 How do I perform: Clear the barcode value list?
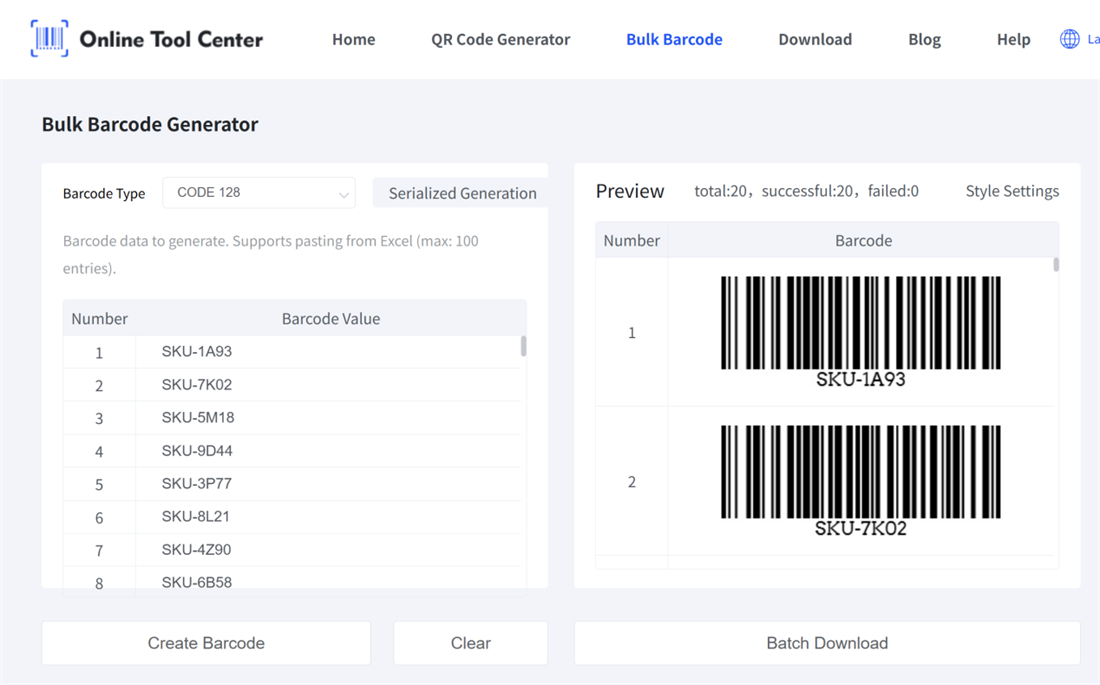click(x=470, y=643)
